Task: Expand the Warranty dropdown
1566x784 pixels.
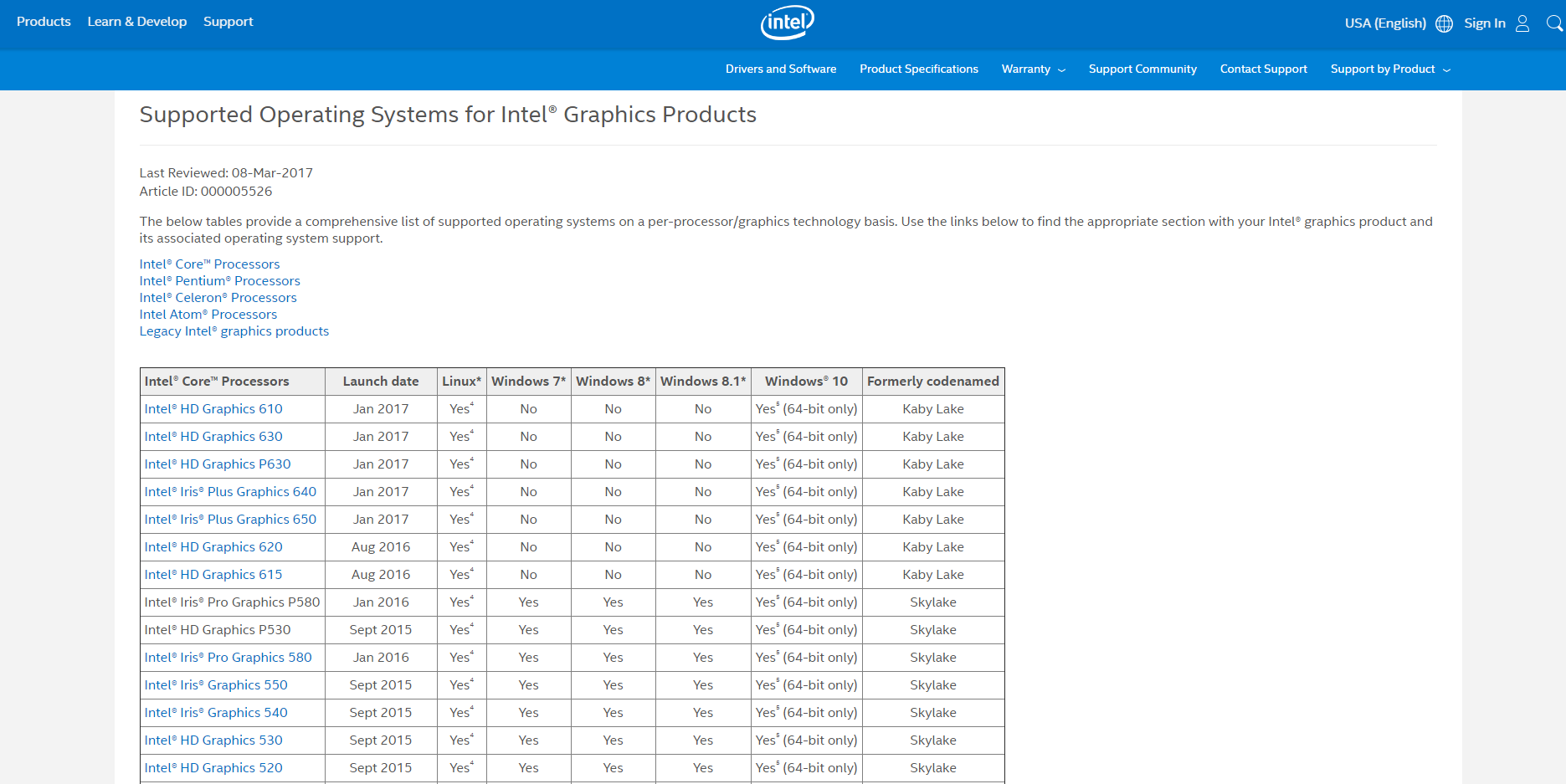Action: [x=1034, y=69]
